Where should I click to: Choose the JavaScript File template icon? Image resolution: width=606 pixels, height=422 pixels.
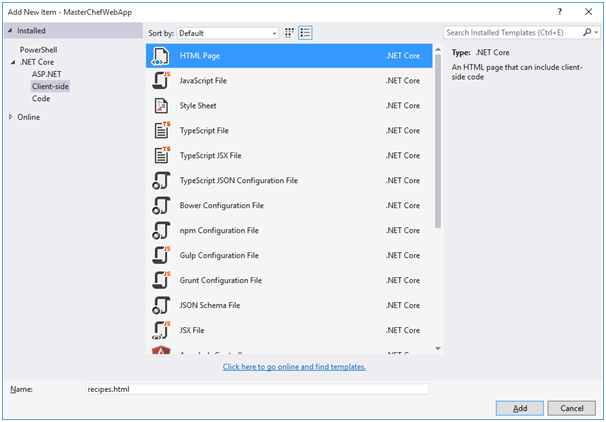pyautogui.click(x=161, y=81)
